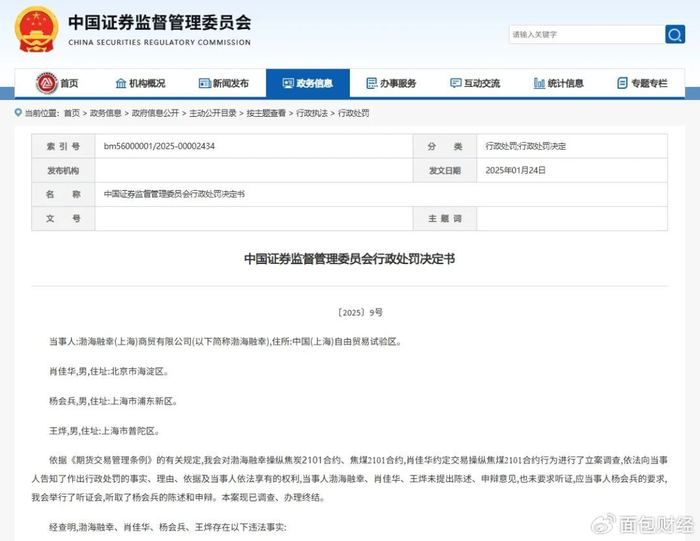Click the blue search magnifier button
Image resolution: width=700 pixels, height=541 pixels.
(675, 34)
